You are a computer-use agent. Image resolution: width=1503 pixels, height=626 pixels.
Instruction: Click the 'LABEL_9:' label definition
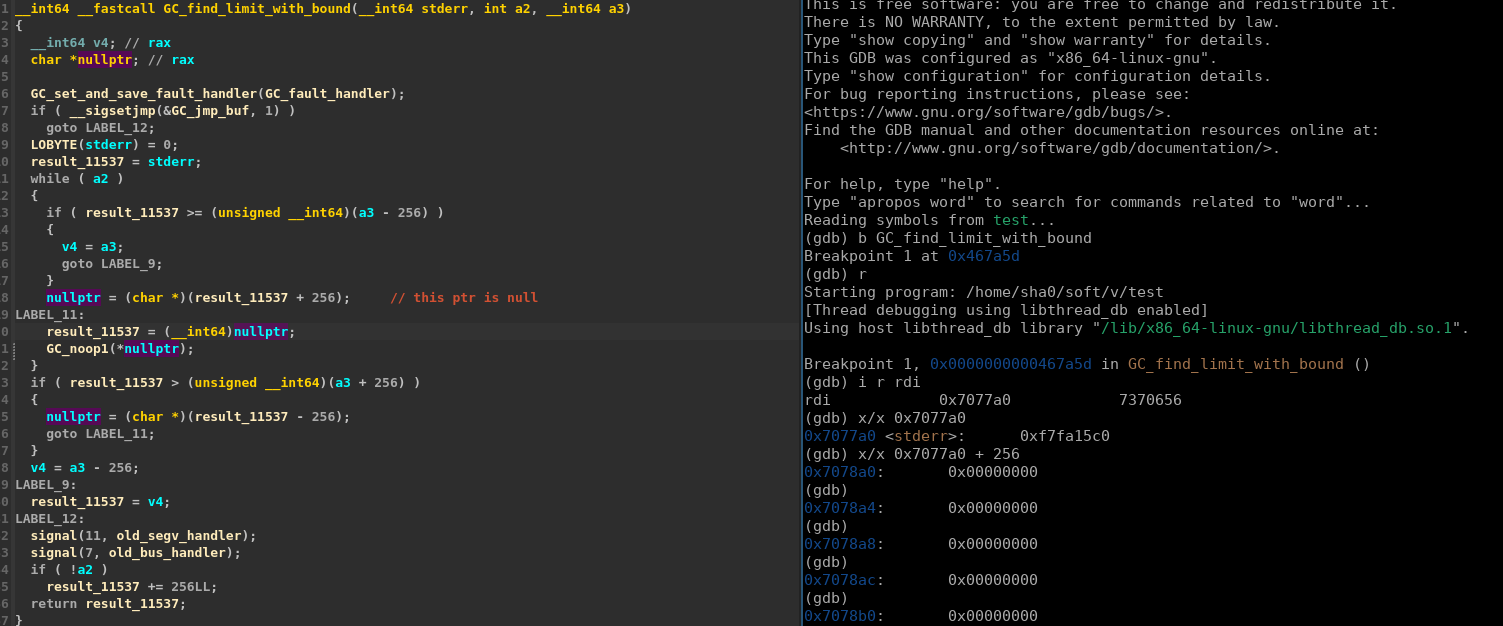[x=46, y=485]
